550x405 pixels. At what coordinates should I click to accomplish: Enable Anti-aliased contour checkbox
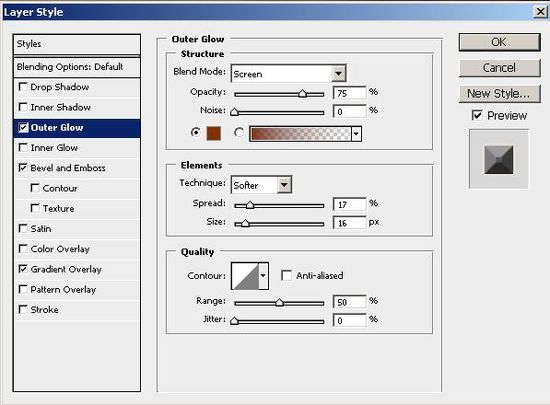pos(287,275)
